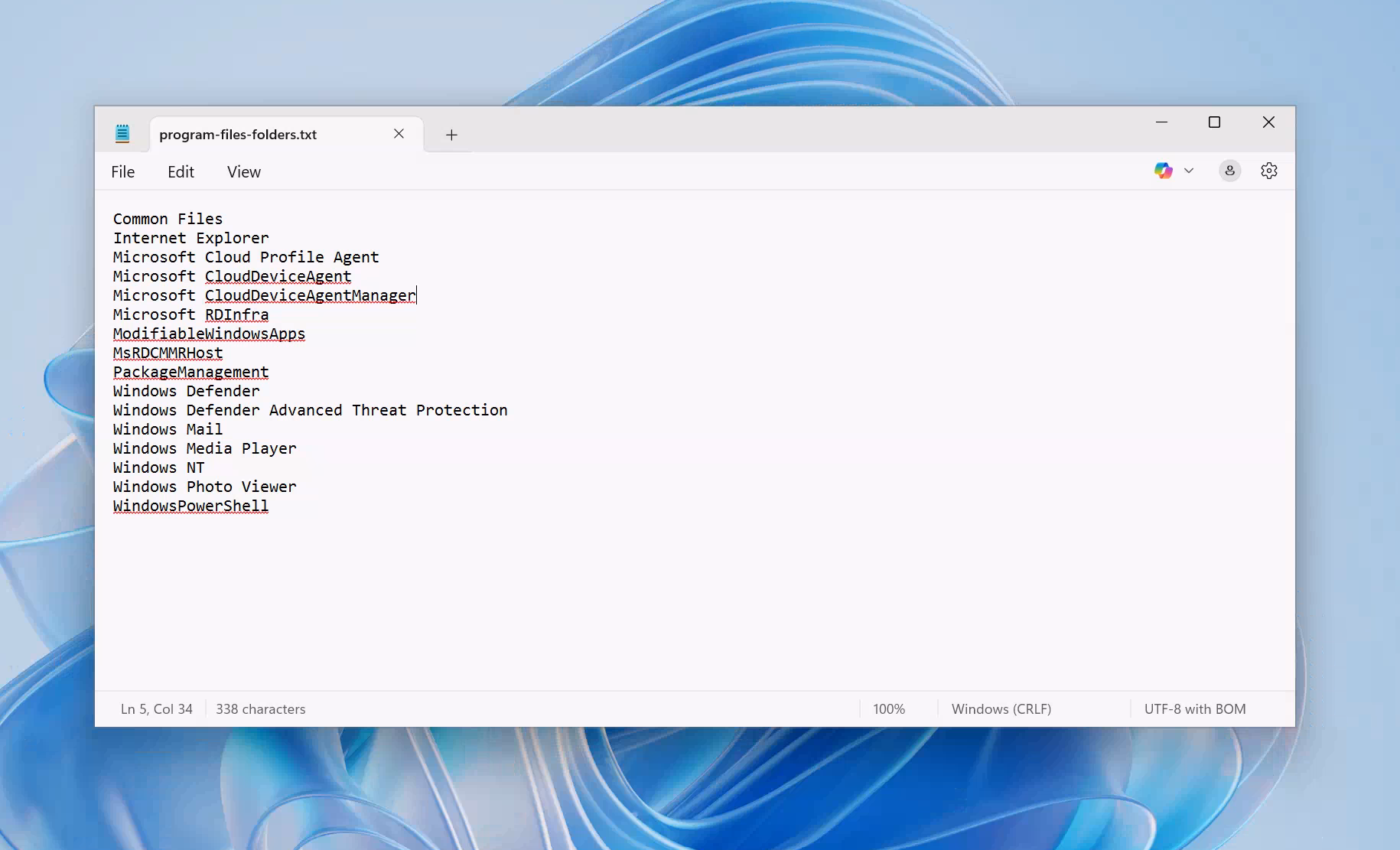Minimize the Notepad window
This screenshot has height=850, width=1400.
click(1161, 122)
